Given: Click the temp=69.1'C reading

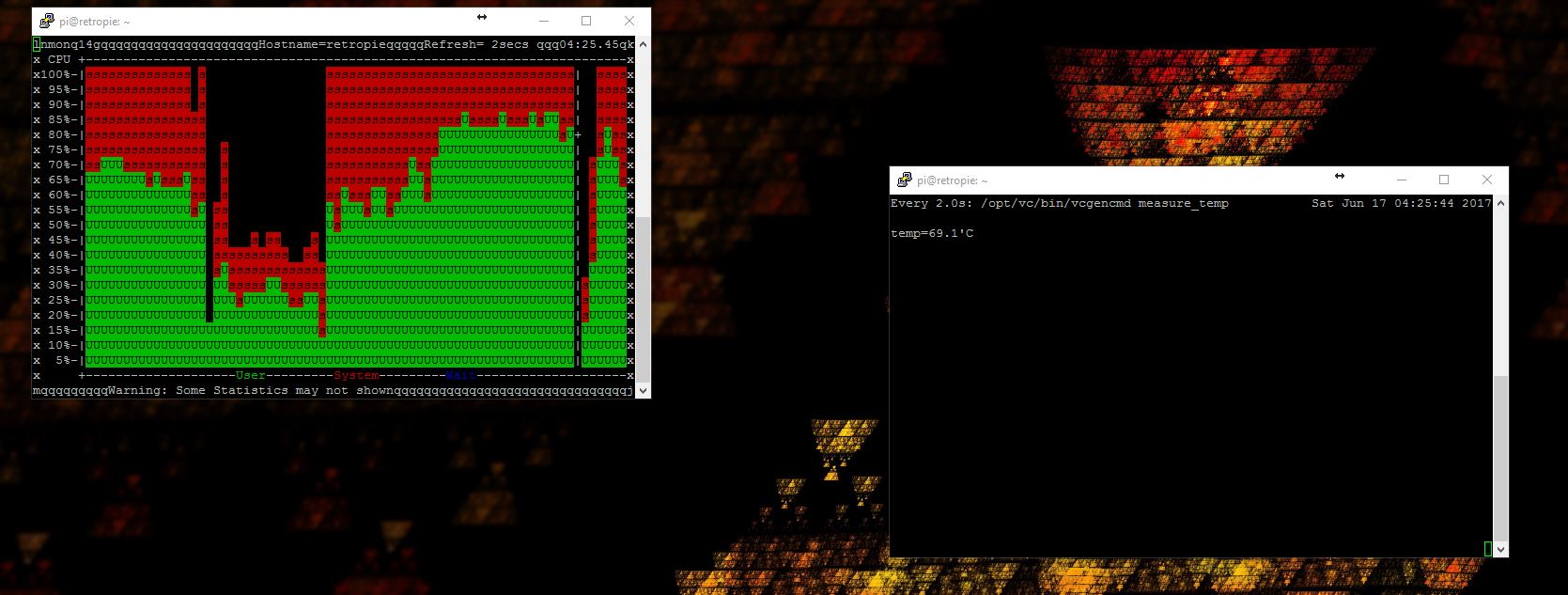Looking at the screenshot, I should (932, 233).
